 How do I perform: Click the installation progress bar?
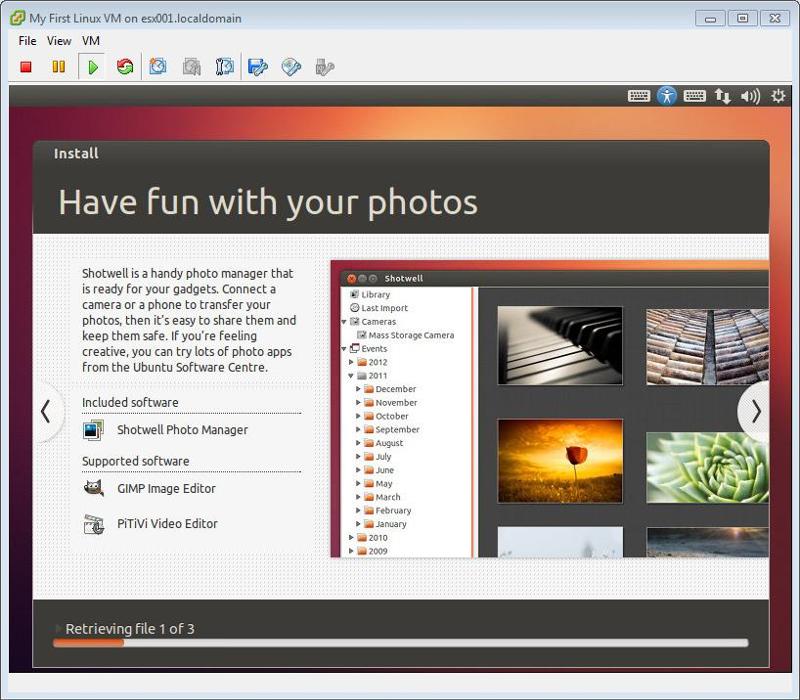(x=401, y=643)
